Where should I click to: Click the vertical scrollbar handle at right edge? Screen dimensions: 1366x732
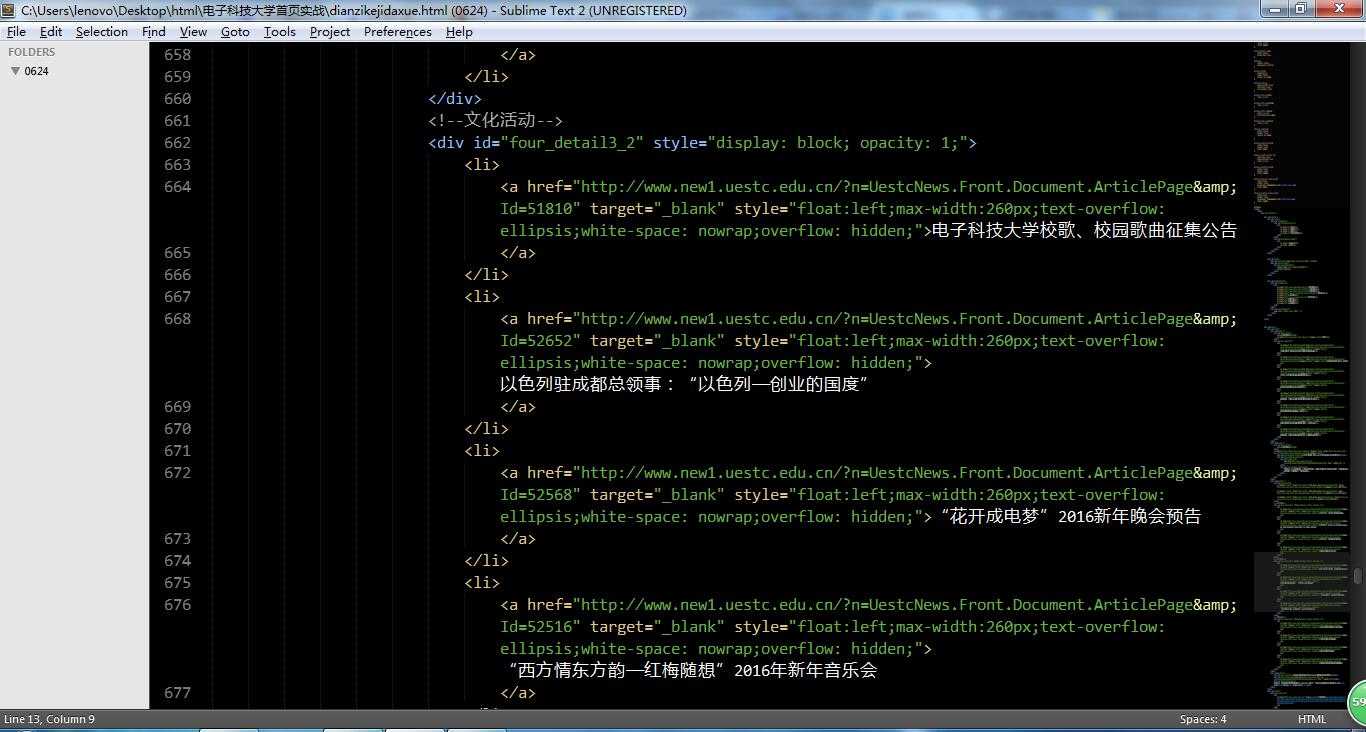[1358, 576]
